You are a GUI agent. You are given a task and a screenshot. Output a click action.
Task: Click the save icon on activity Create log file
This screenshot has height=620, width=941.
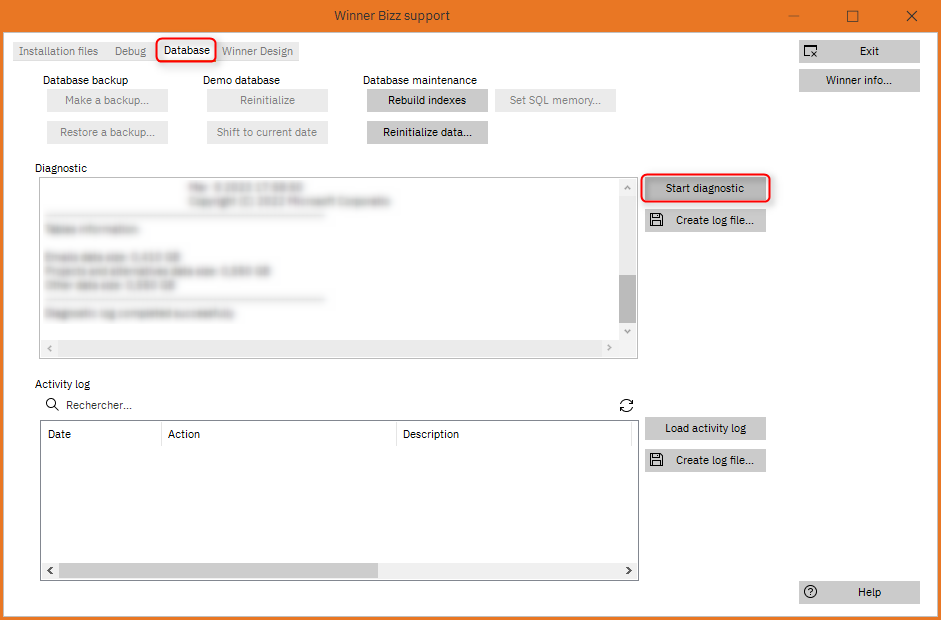[655, 460]
